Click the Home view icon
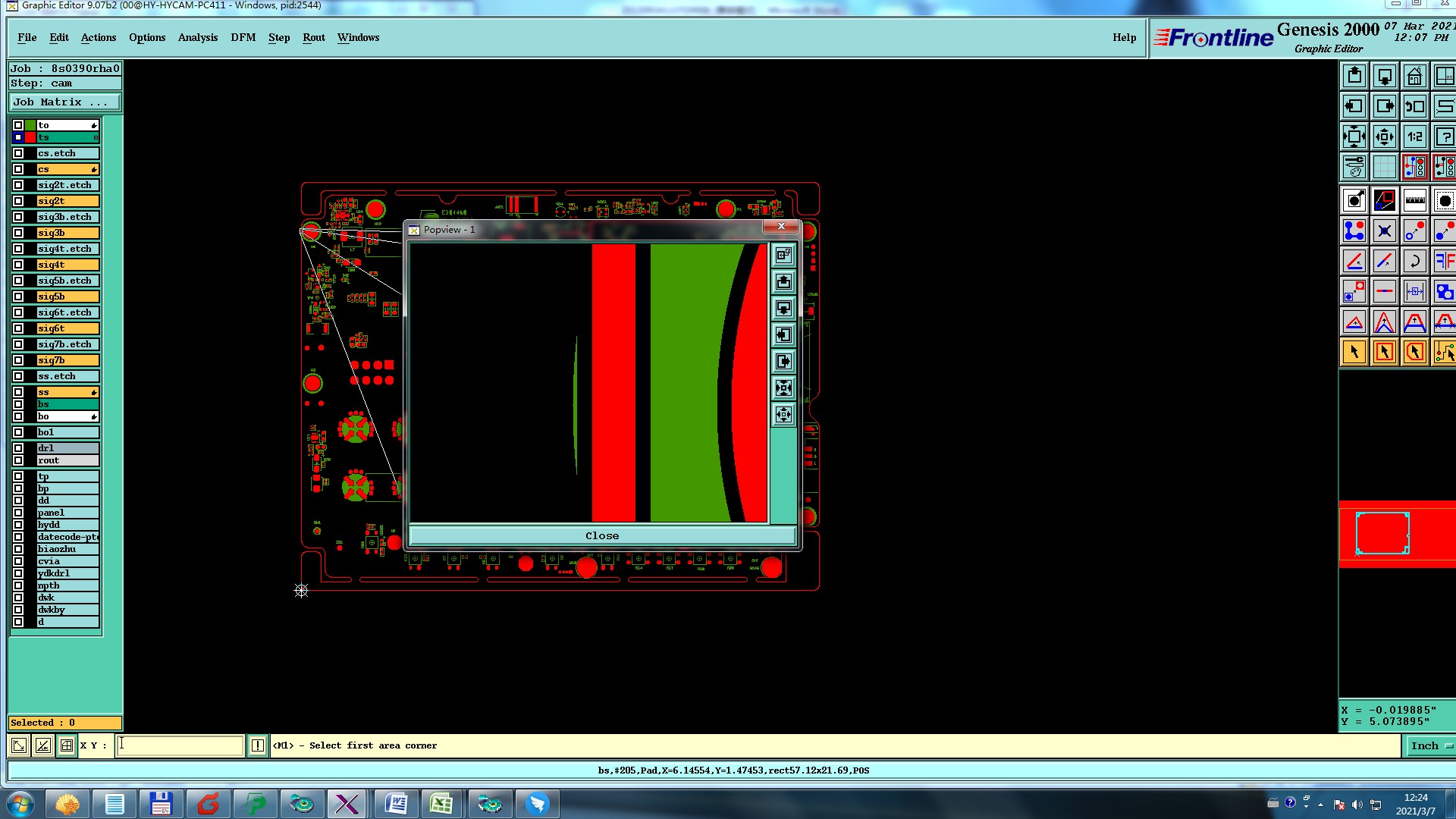Viewport: 1456px width, 819px height. (1414, 77)
